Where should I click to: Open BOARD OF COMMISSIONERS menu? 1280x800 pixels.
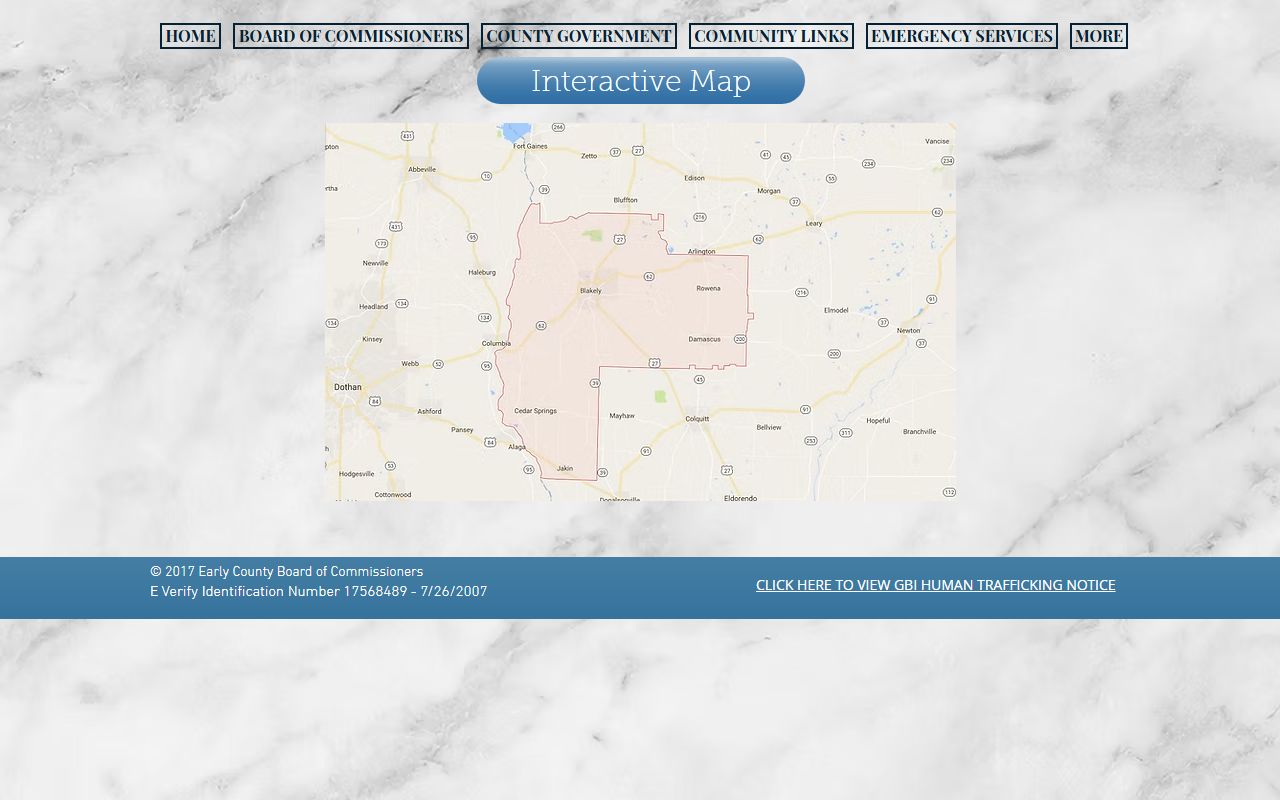(x=351, y=36)
